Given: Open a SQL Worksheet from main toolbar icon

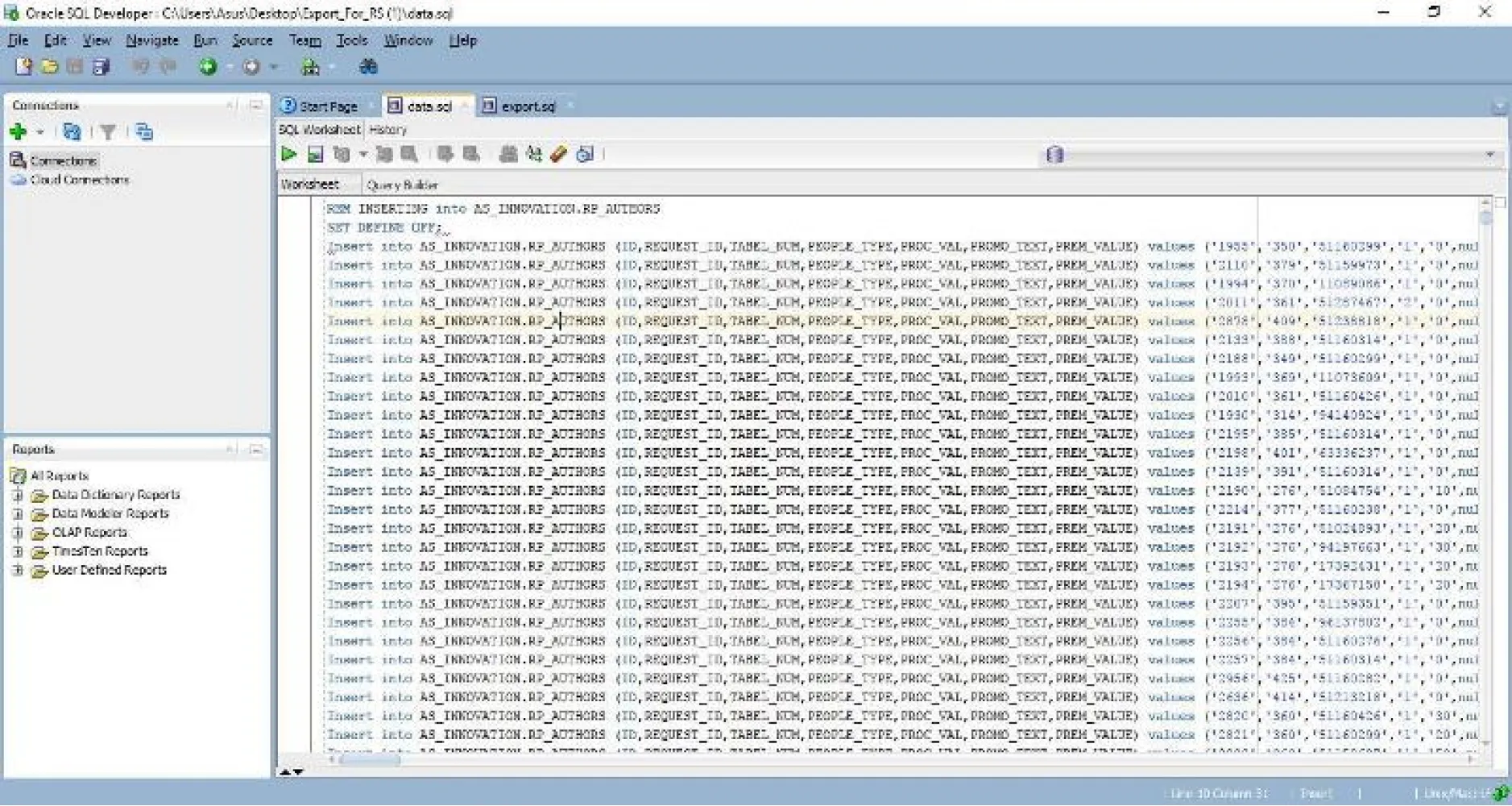Looking at the screenshot, I should [x=310, y=67].
